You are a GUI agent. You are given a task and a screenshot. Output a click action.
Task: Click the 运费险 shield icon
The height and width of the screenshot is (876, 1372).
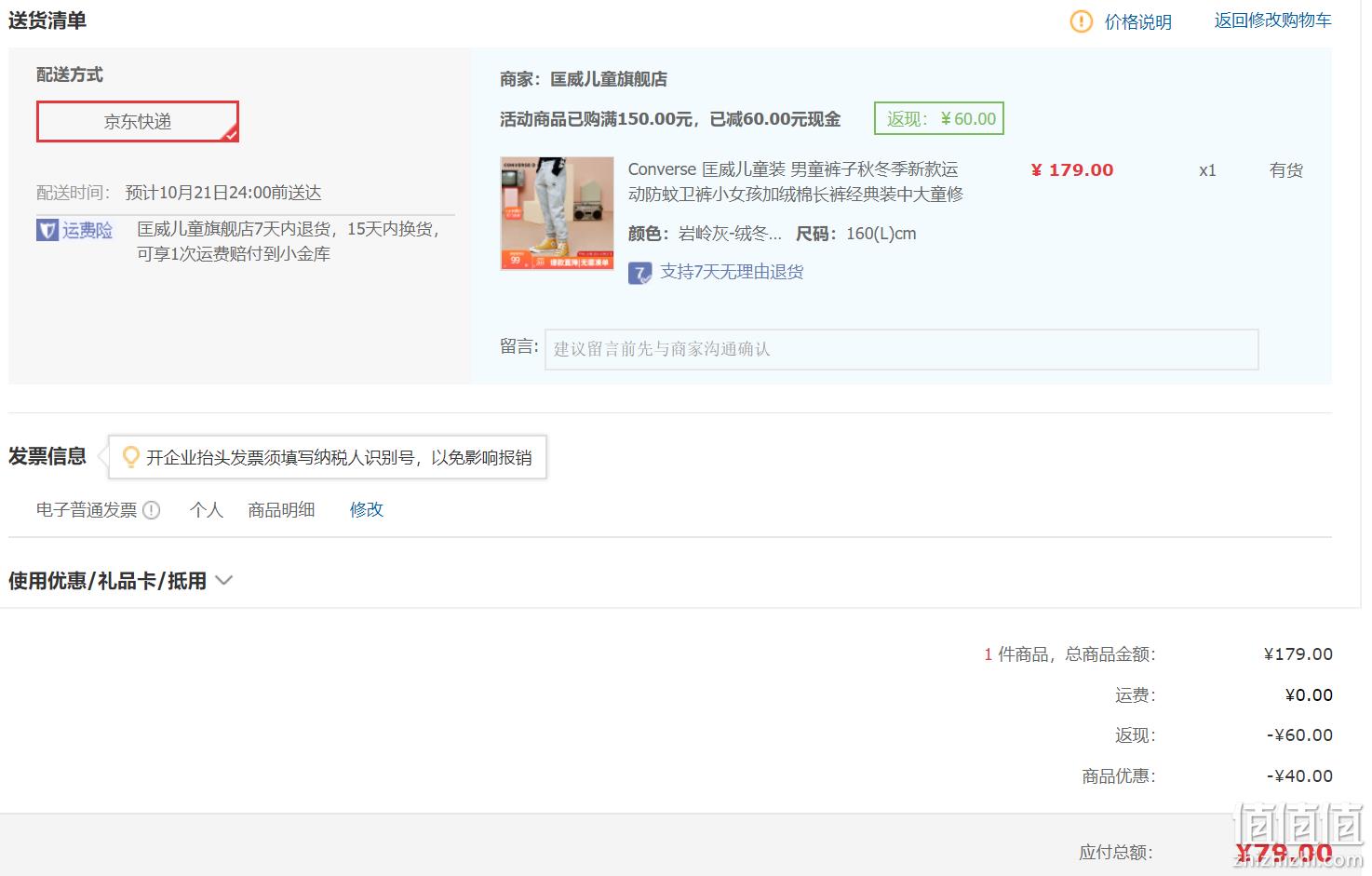tap(47, 230)
